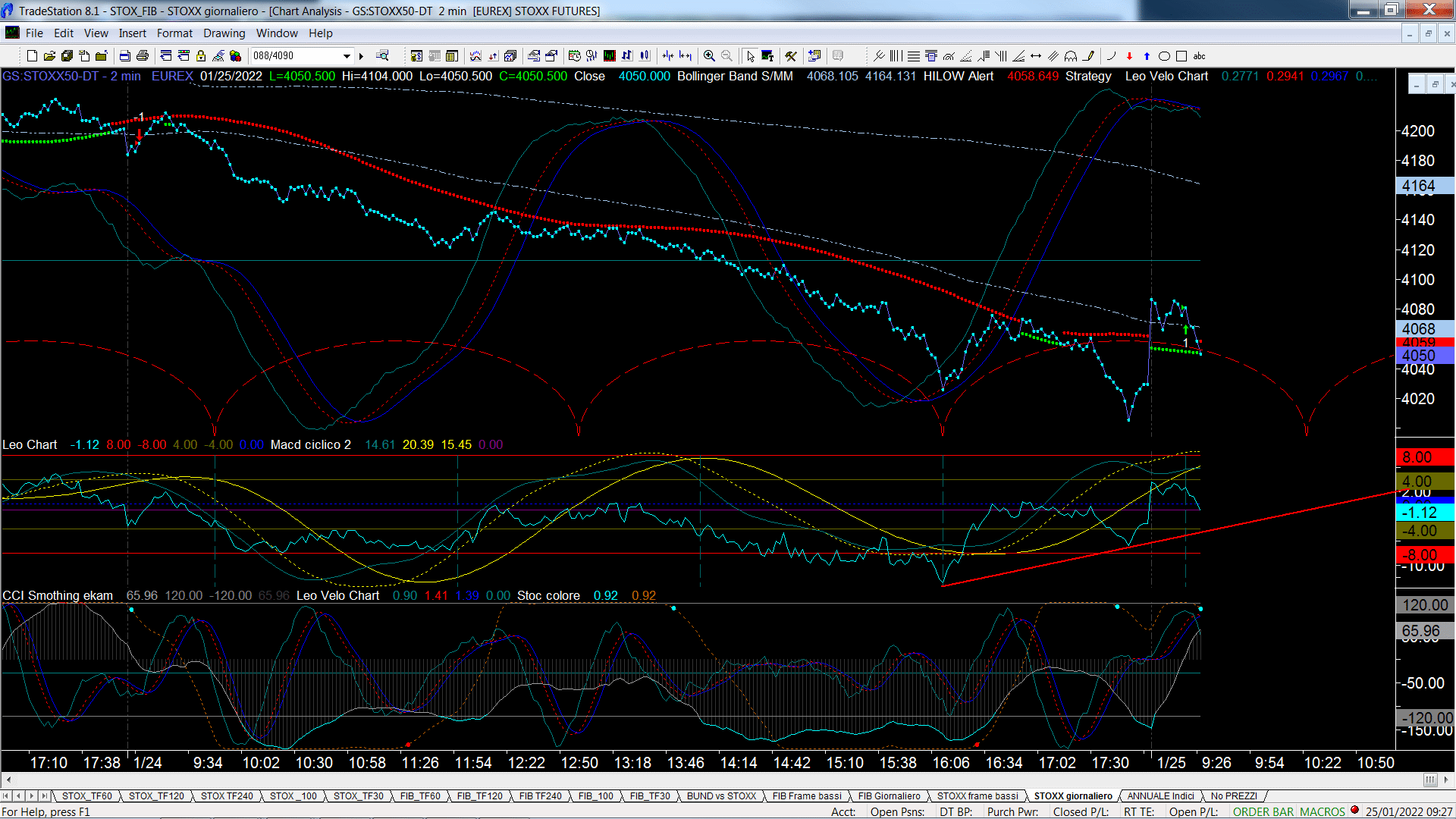Click the increase bar spacing icon
1456x819 pixels.
tap(686, 56)
